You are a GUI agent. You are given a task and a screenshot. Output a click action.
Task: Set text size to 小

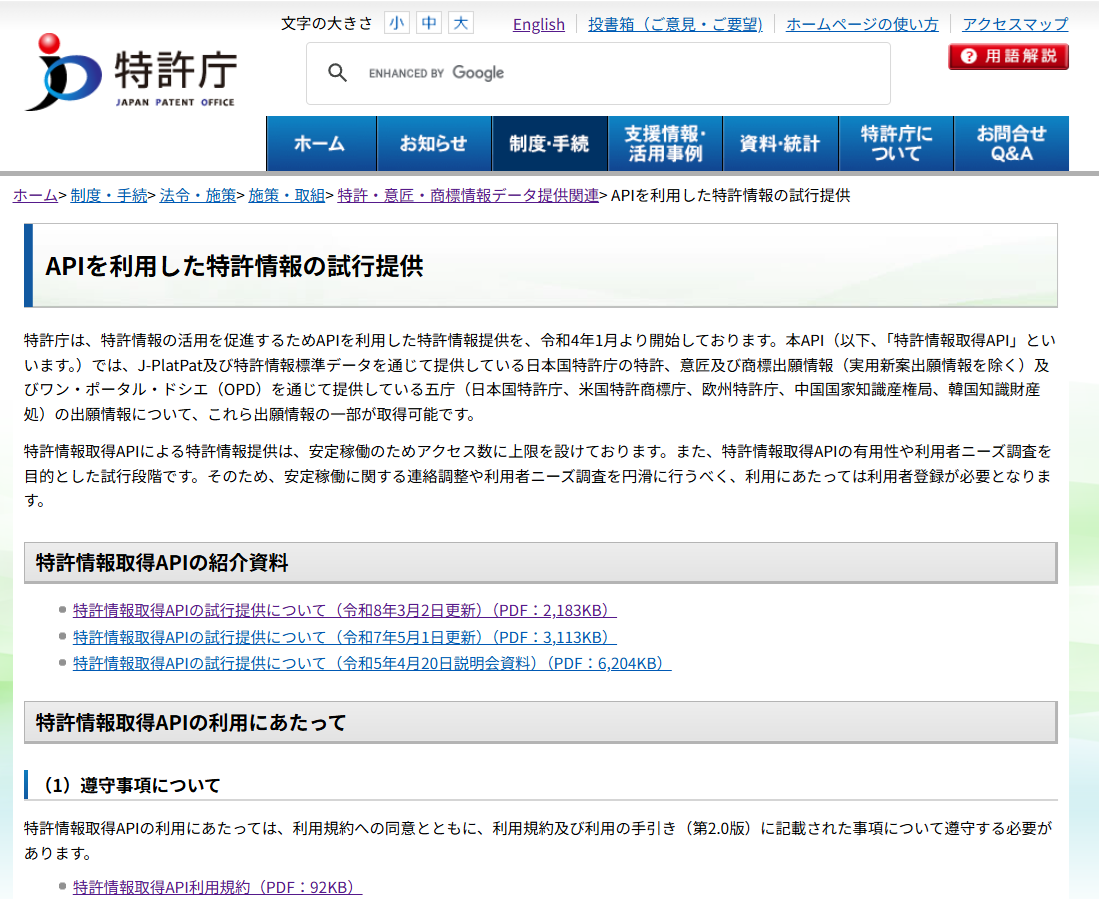click(x=397, y=23)
